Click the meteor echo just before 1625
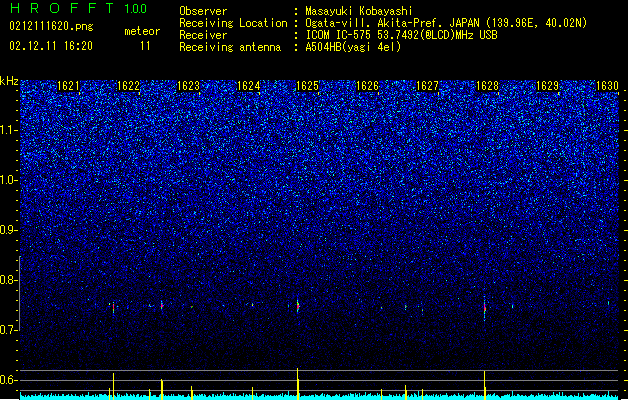The height and width of the screenshot is (400, 629). click(298, 306)
